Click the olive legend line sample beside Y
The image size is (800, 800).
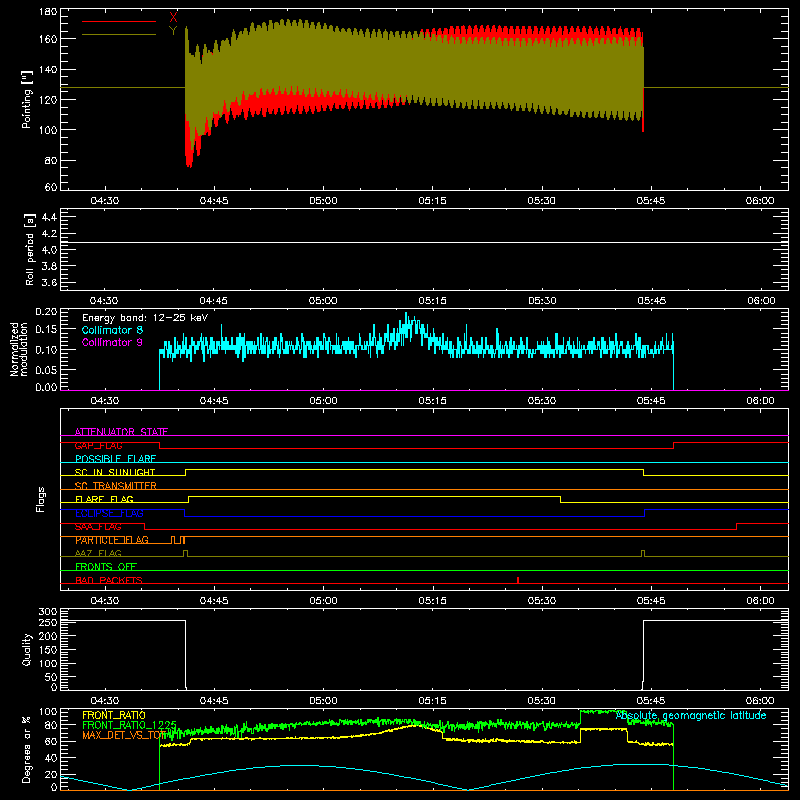tap(119, 34)
